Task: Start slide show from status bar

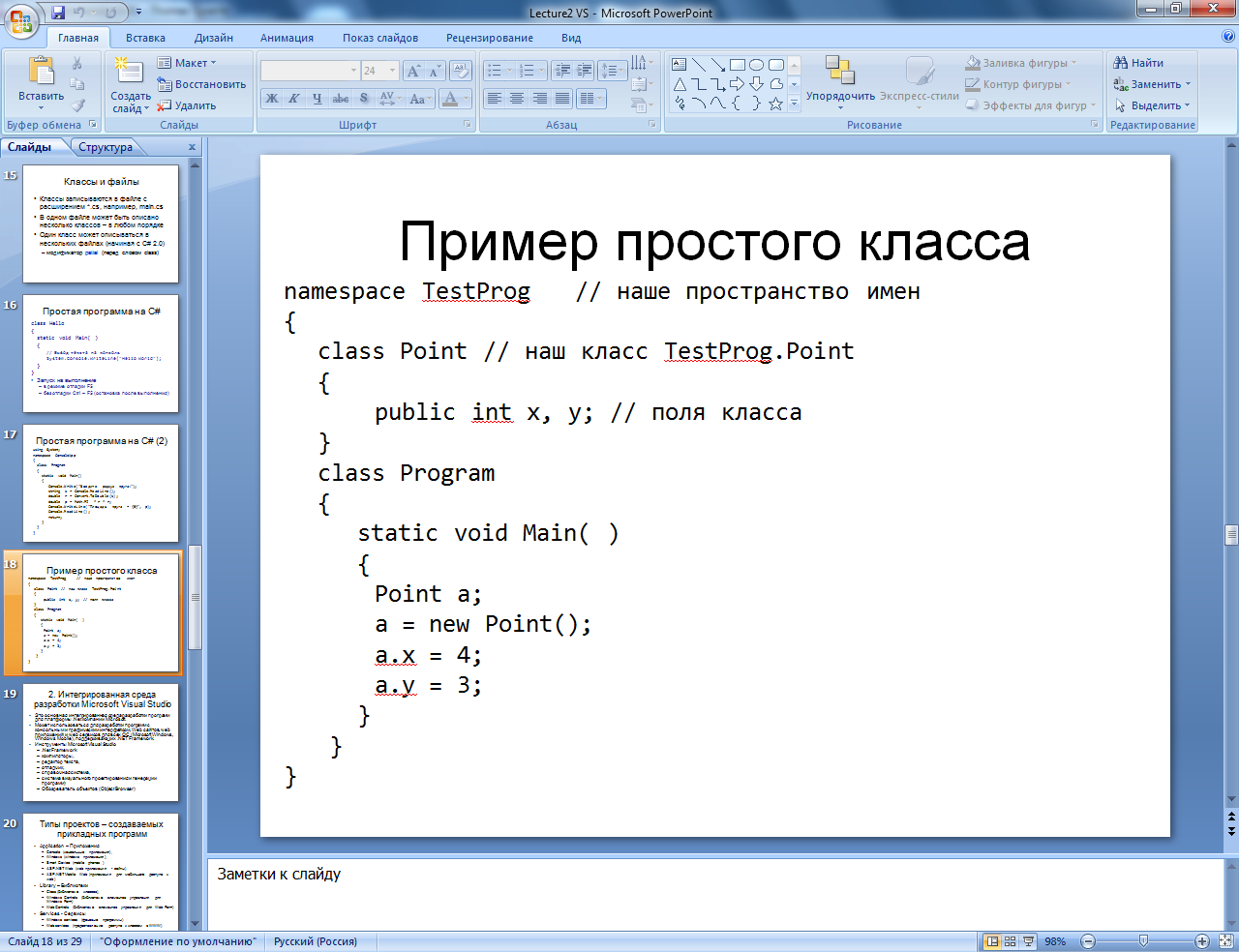Action: (x=1027, y=941)
